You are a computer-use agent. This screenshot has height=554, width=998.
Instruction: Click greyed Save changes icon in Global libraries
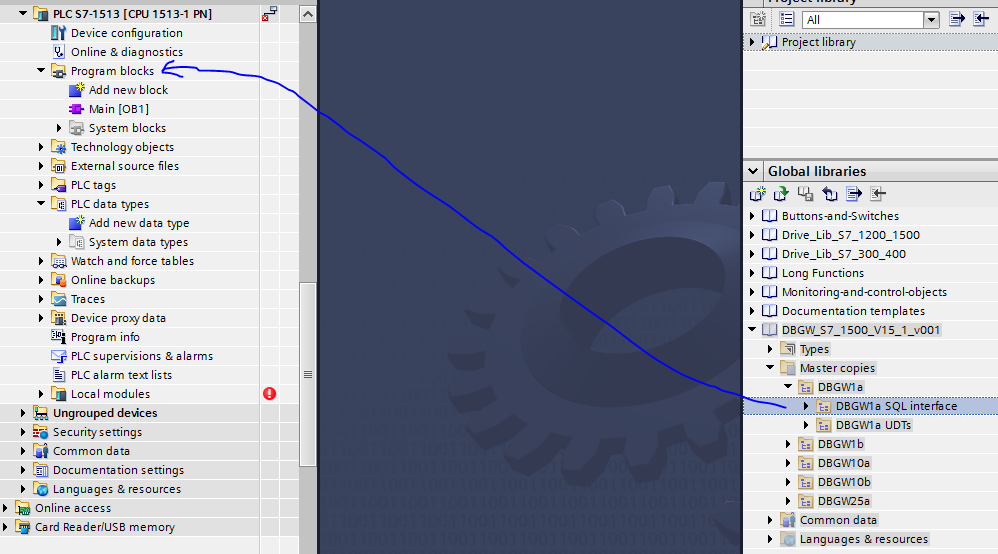[x=805, y=194]
